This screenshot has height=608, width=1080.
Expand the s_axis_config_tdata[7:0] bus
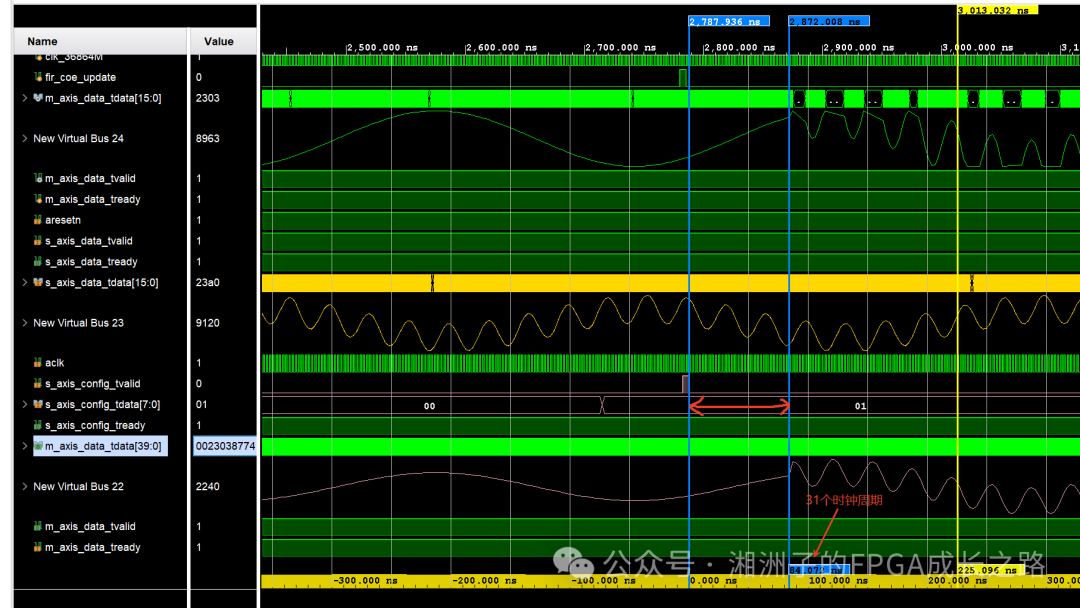coord(25,404)
